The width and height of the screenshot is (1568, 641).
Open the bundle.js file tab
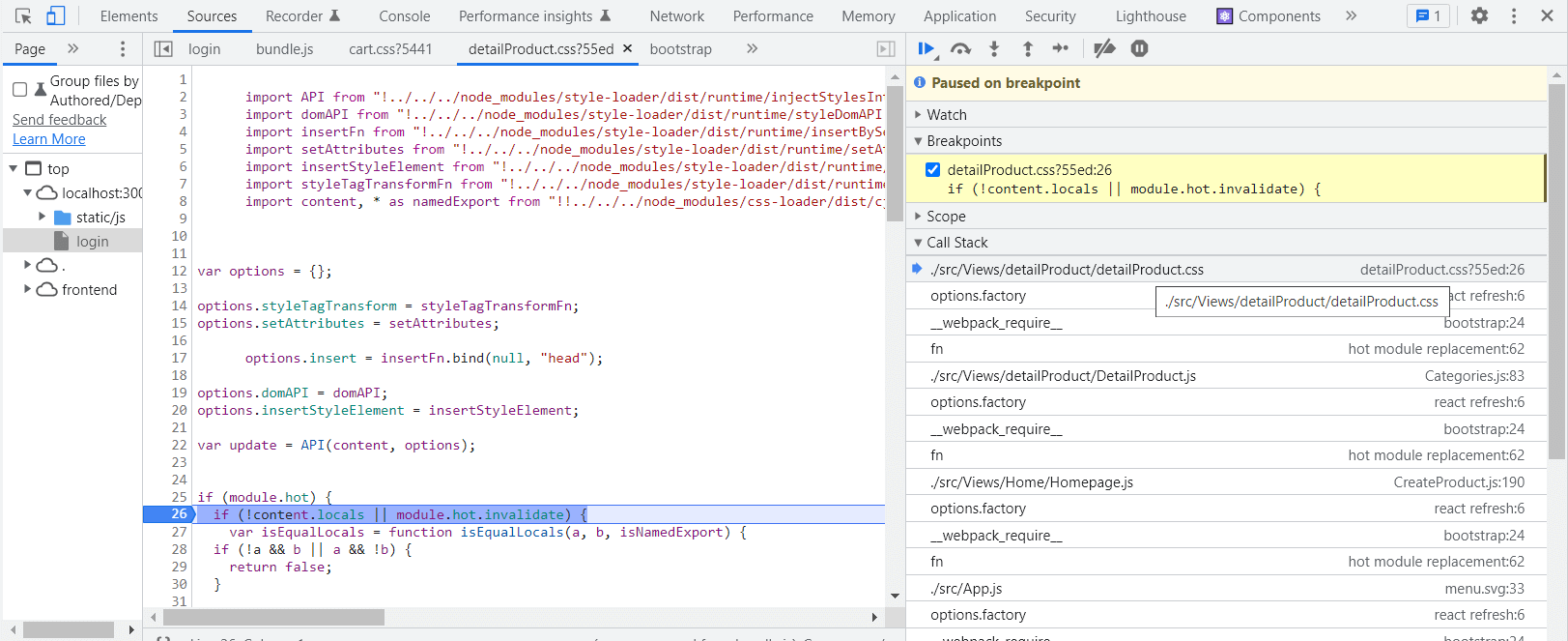point(284,49)
